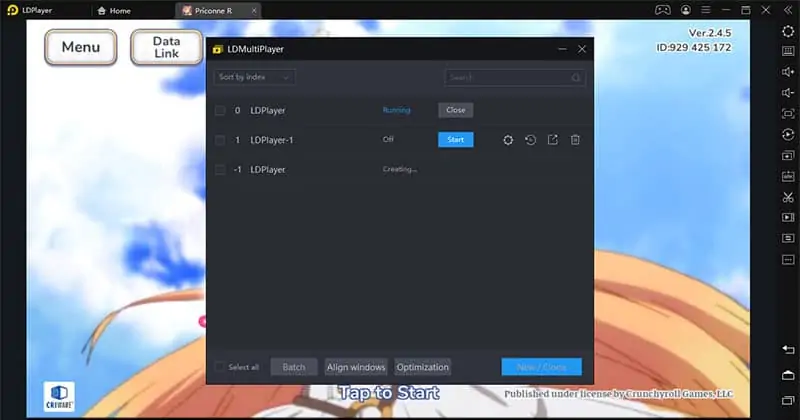The height and width of the screenshot is (420, 800).
Task: Click the CRIWARE logo in the game
Action: pos(59,397)
